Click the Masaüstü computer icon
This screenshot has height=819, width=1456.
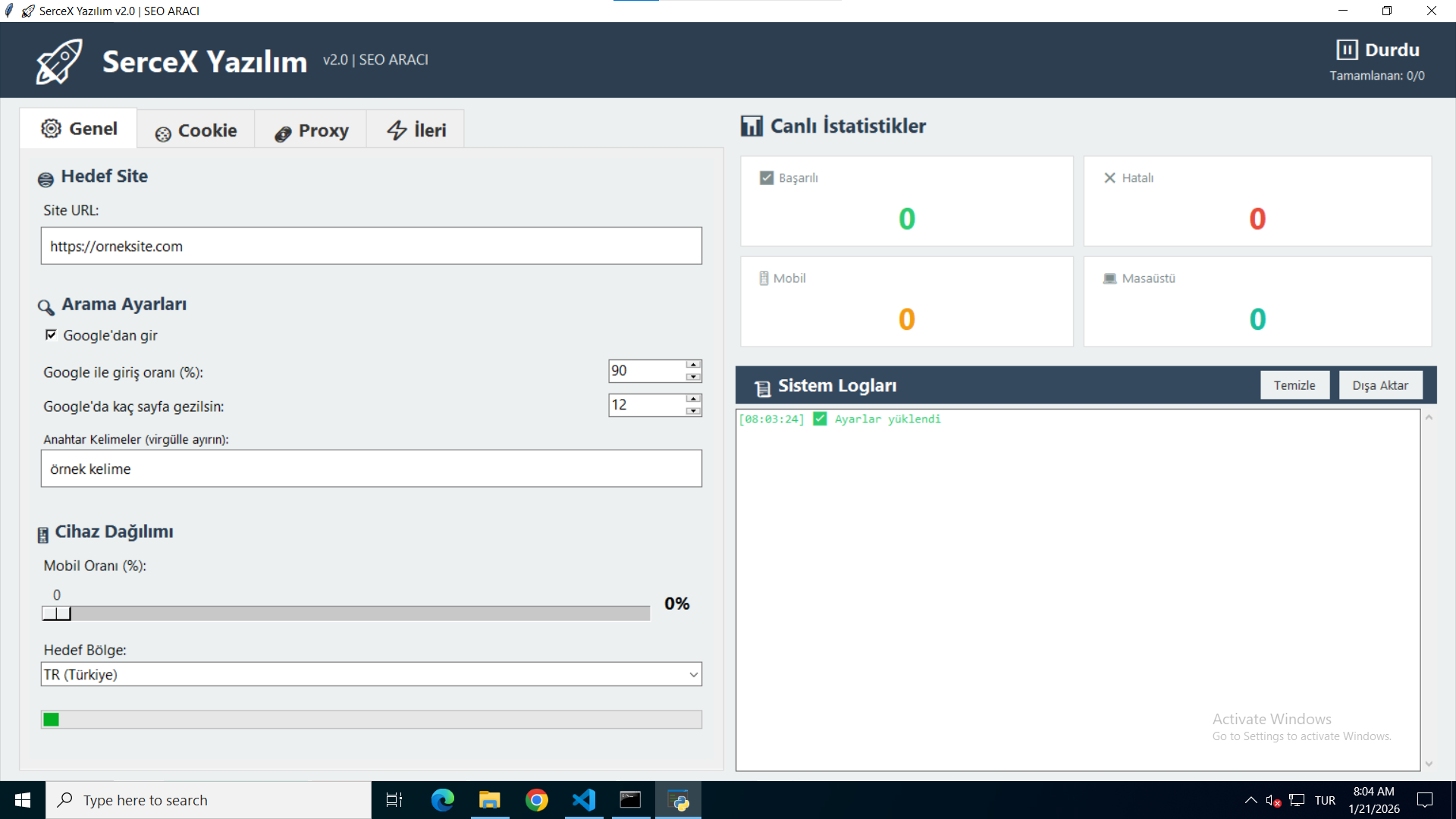pos(1109,278)
